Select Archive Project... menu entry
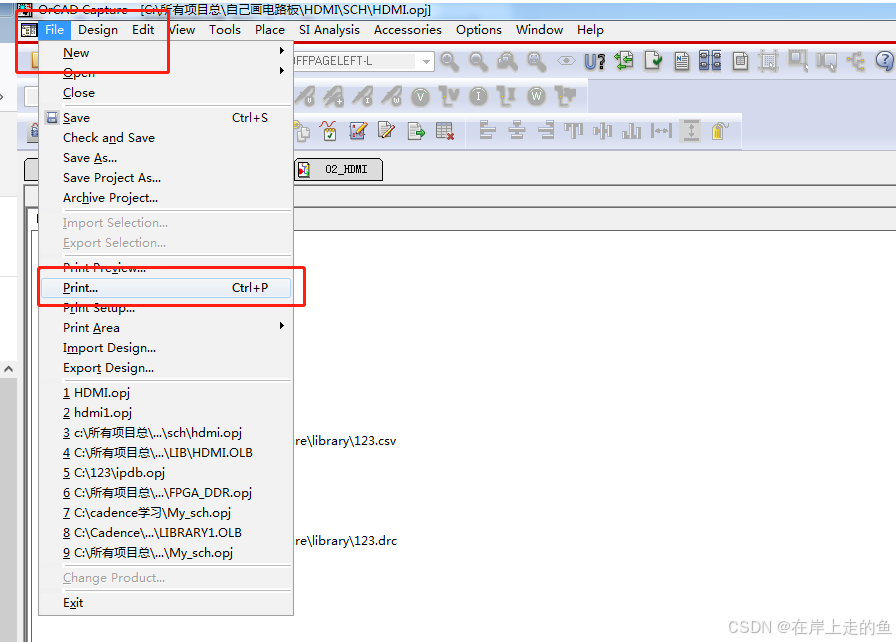Image resolution: width=896 pixels, height=642 pixels. 166,198
